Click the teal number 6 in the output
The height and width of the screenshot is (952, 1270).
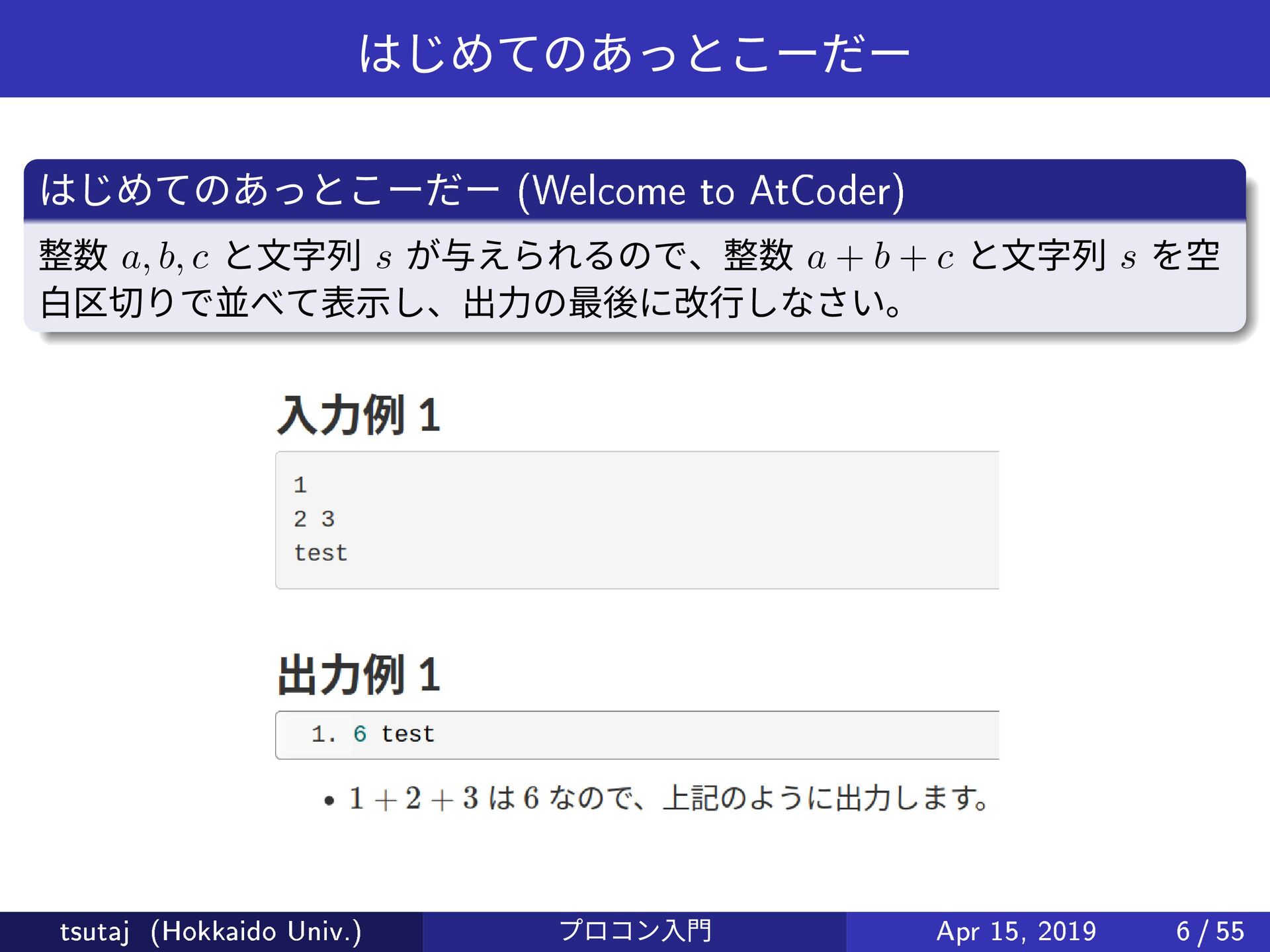coord(359,734)
